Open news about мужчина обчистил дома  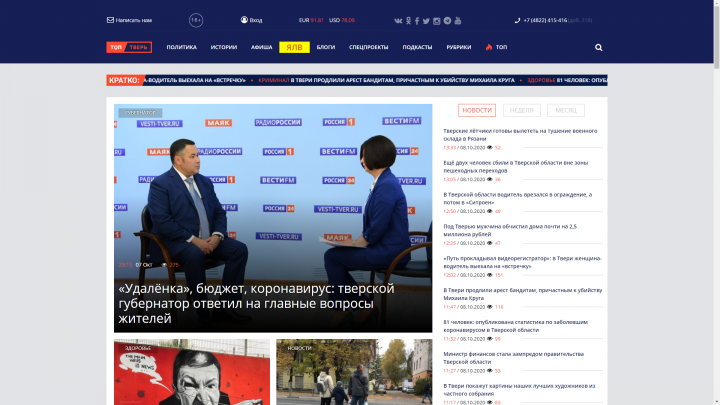tap(510, 230)
